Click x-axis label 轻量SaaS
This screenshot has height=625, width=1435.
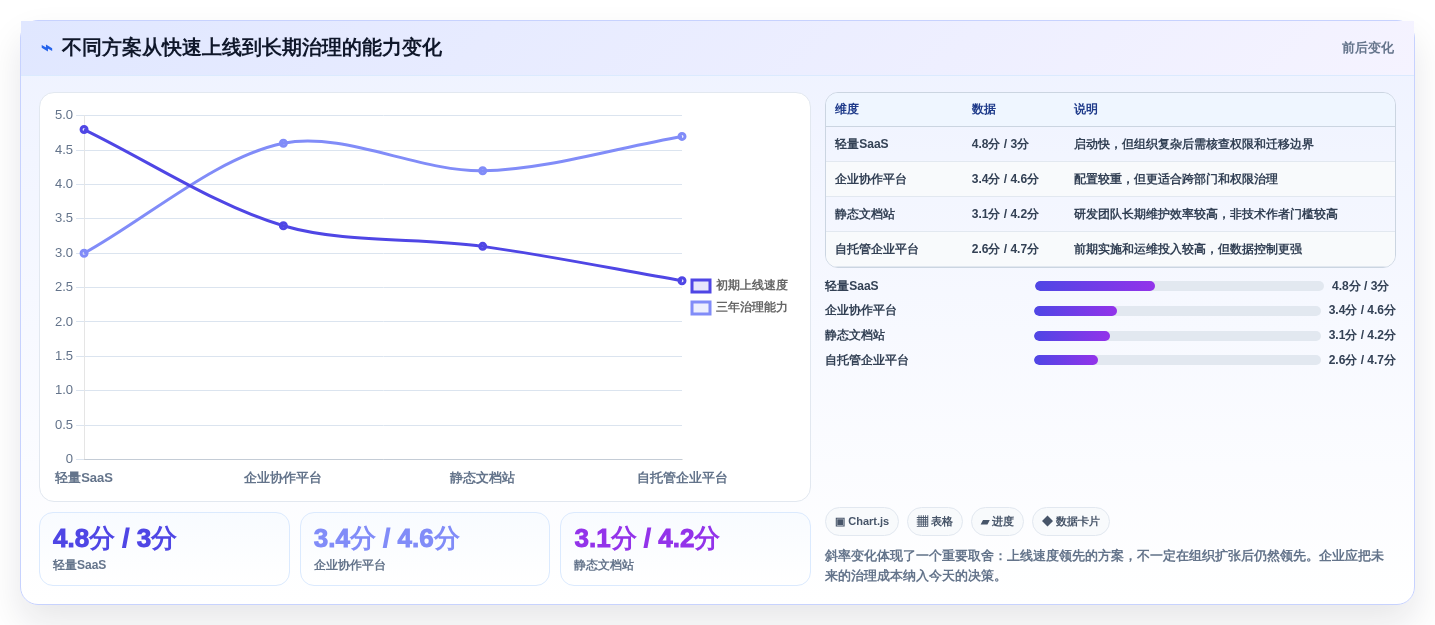tap(84, 478)
